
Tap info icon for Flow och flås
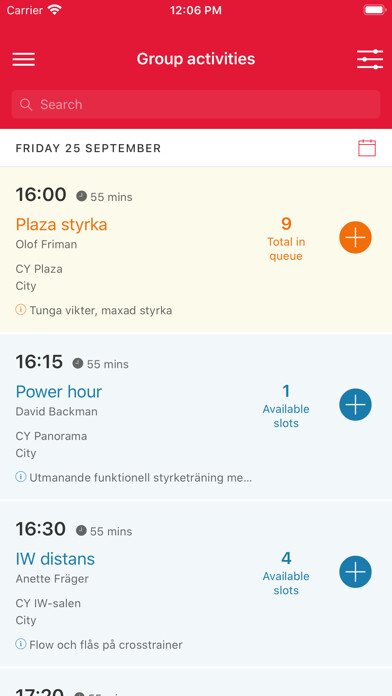(20, 644)
